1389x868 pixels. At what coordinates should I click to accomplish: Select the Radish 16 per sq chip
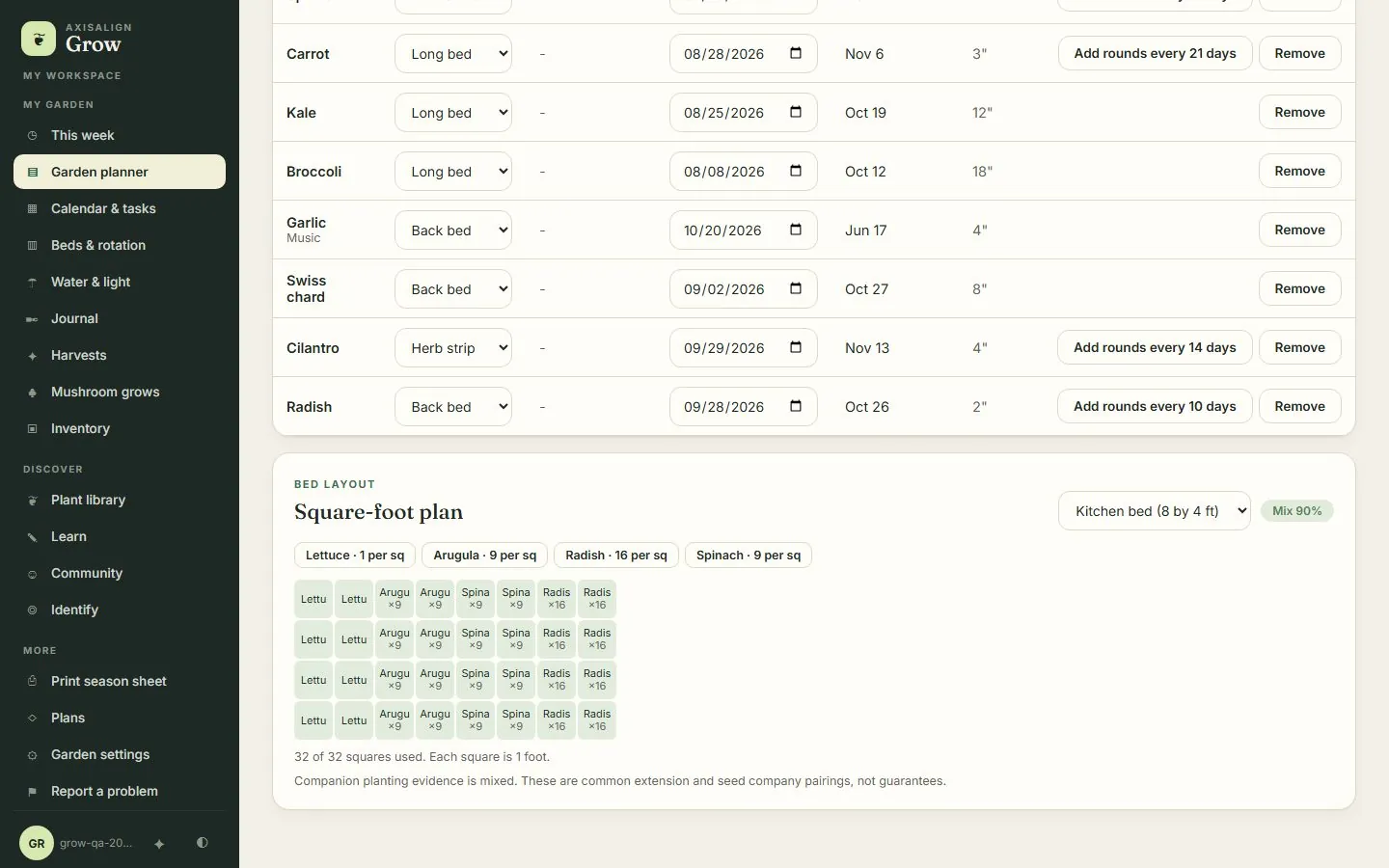tap(616, 556)
